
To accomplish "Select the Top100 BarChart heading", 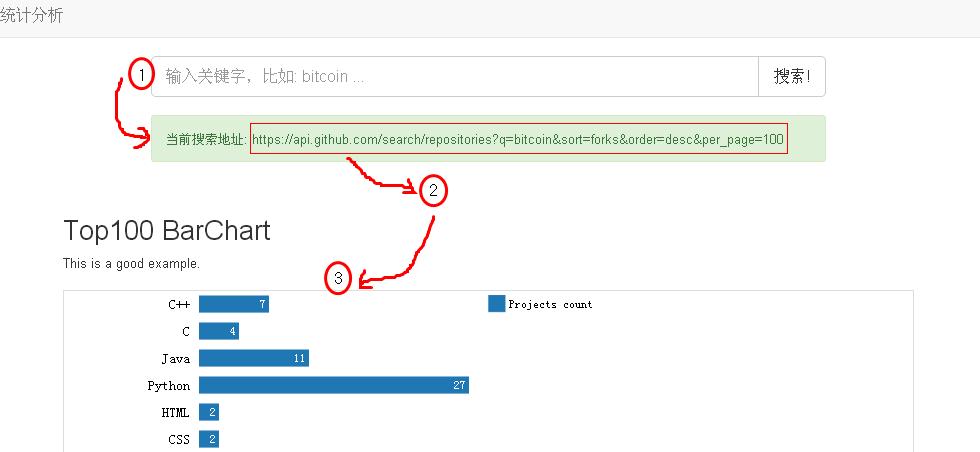I will pos(166,231).
